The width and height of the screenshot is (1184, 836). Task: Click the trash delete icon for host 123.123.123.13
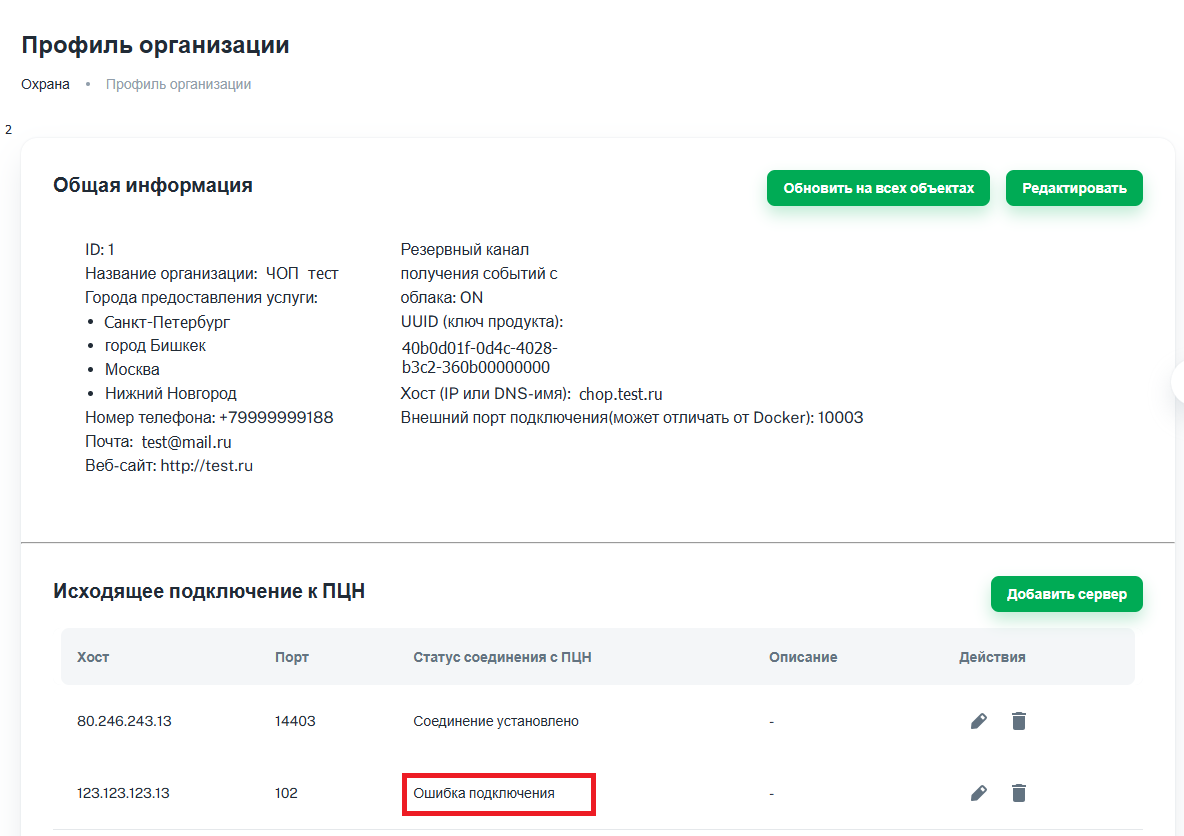click(1019, 793)
